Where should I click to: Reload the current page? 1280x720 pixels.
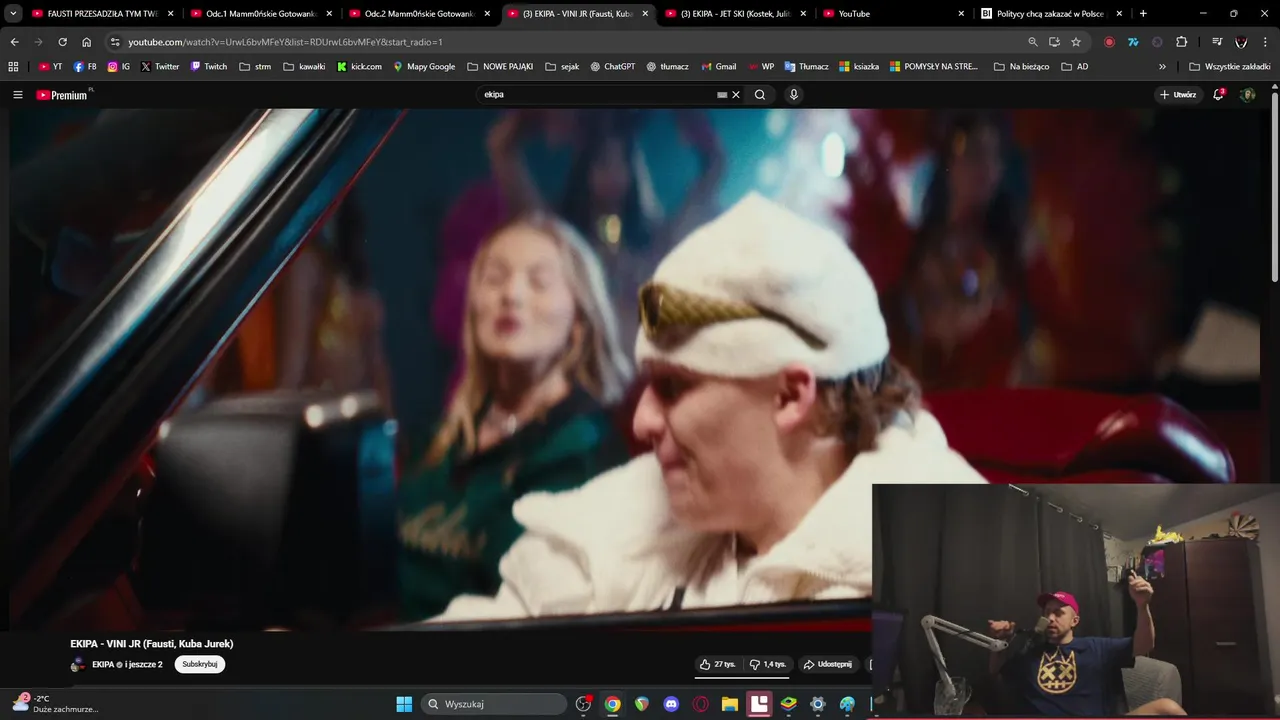coord(62,42)
